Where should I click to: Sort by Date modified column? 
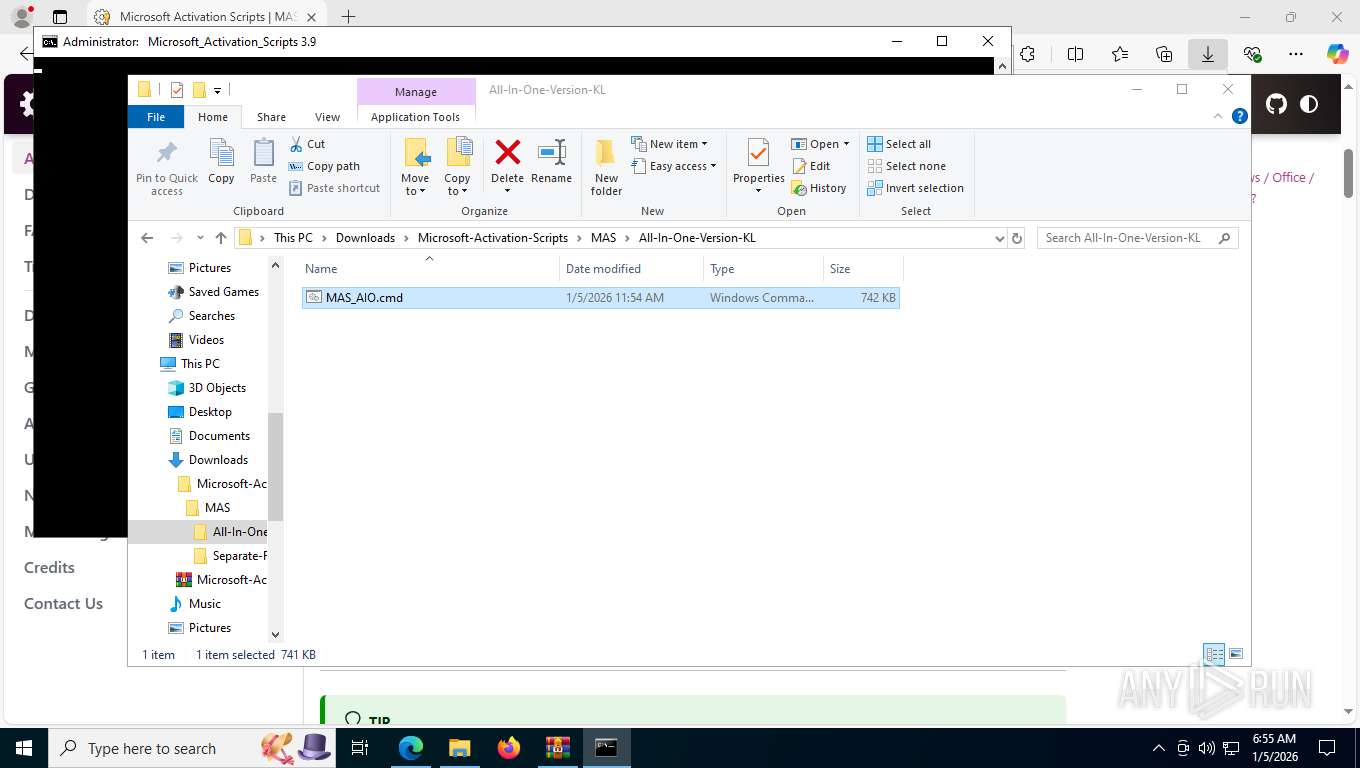632,268
